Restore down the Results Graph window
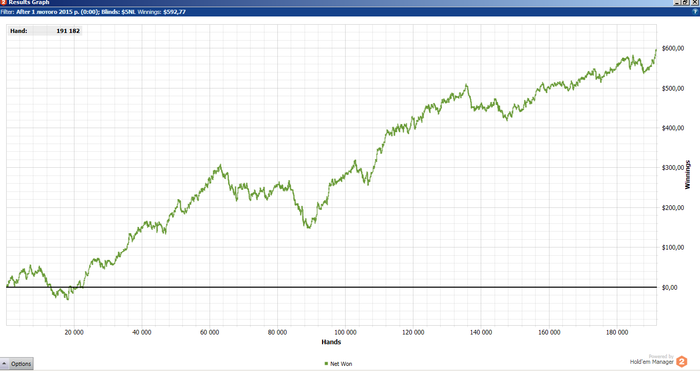This screenshot has width=700, height=371. (686, 2)
